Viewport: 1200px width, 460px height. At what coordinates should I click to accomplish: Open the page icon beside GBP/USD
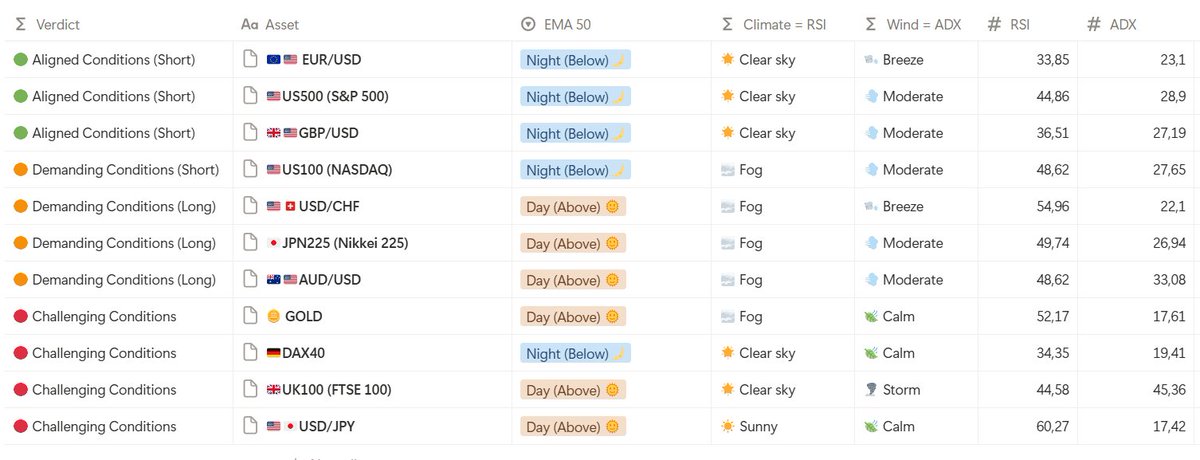pos(251,133)
